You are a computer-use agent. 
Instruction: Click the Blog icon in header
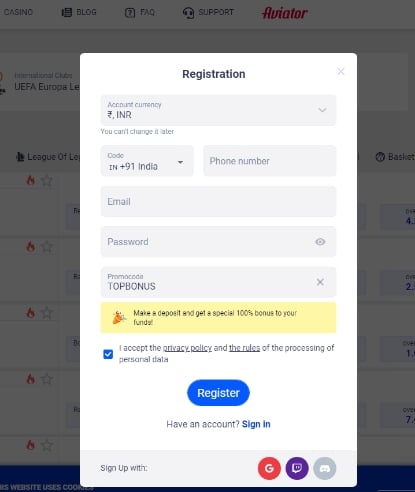point(67,12)
